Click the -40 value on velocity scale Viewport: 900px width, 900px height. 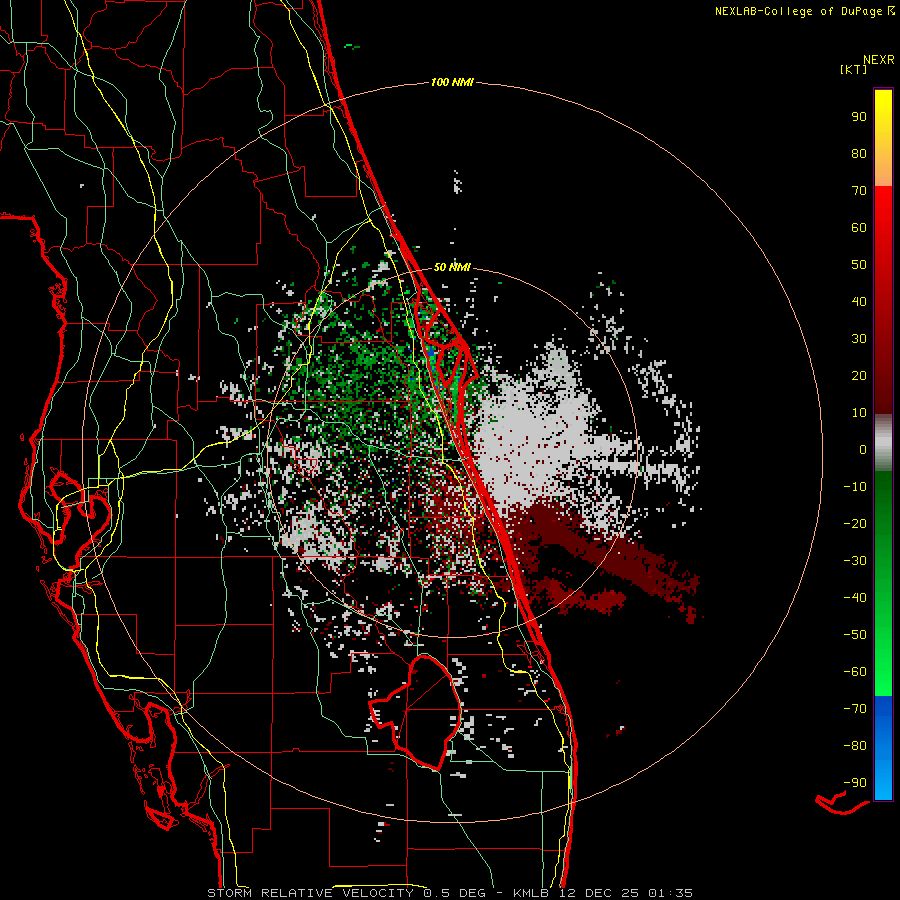click(x=855, y=598)
